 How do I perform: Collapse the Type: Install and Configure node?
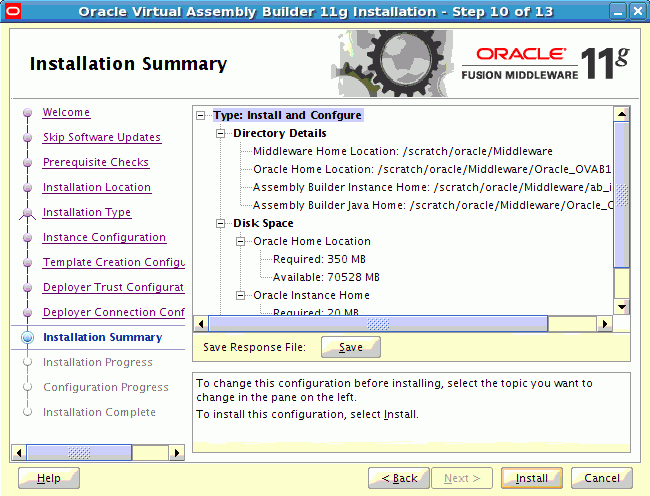click(201, 115)
